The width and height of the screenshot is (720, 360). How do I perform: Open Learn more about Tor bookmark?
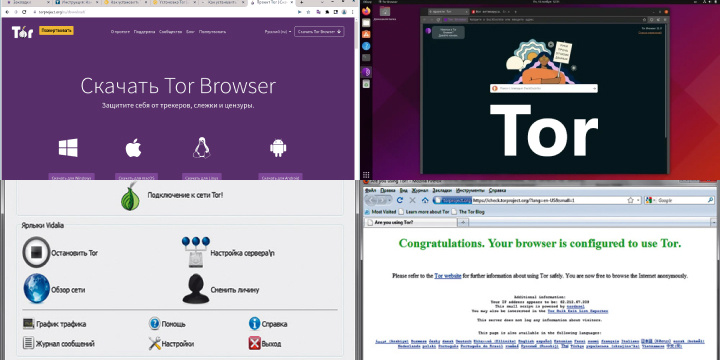pos(423,212)
